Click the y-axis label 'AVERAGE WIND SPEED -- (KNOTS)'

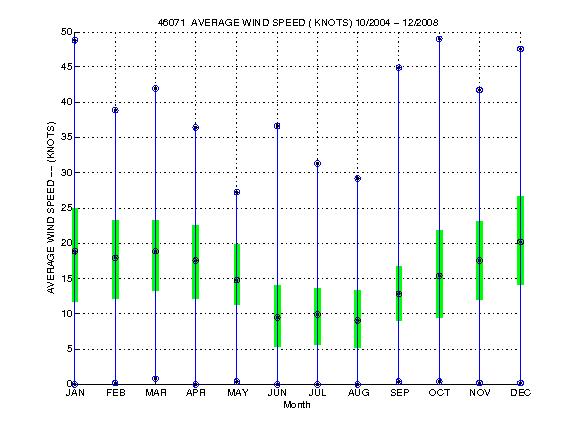pyautogui.click(x=51, y=208)
